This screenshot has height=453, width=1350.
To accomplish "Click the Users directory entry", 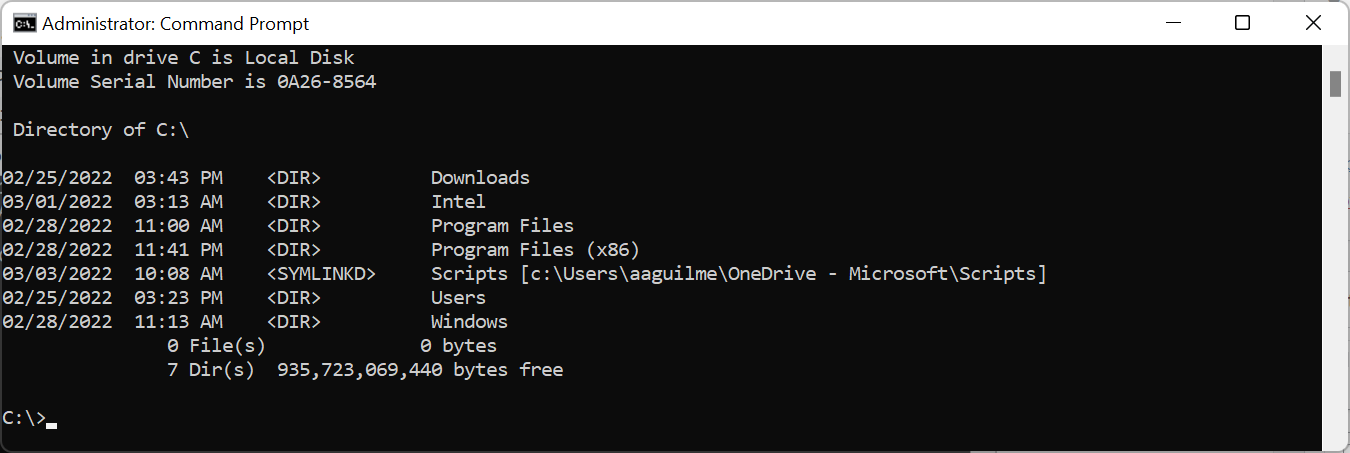I will [458, 298].
